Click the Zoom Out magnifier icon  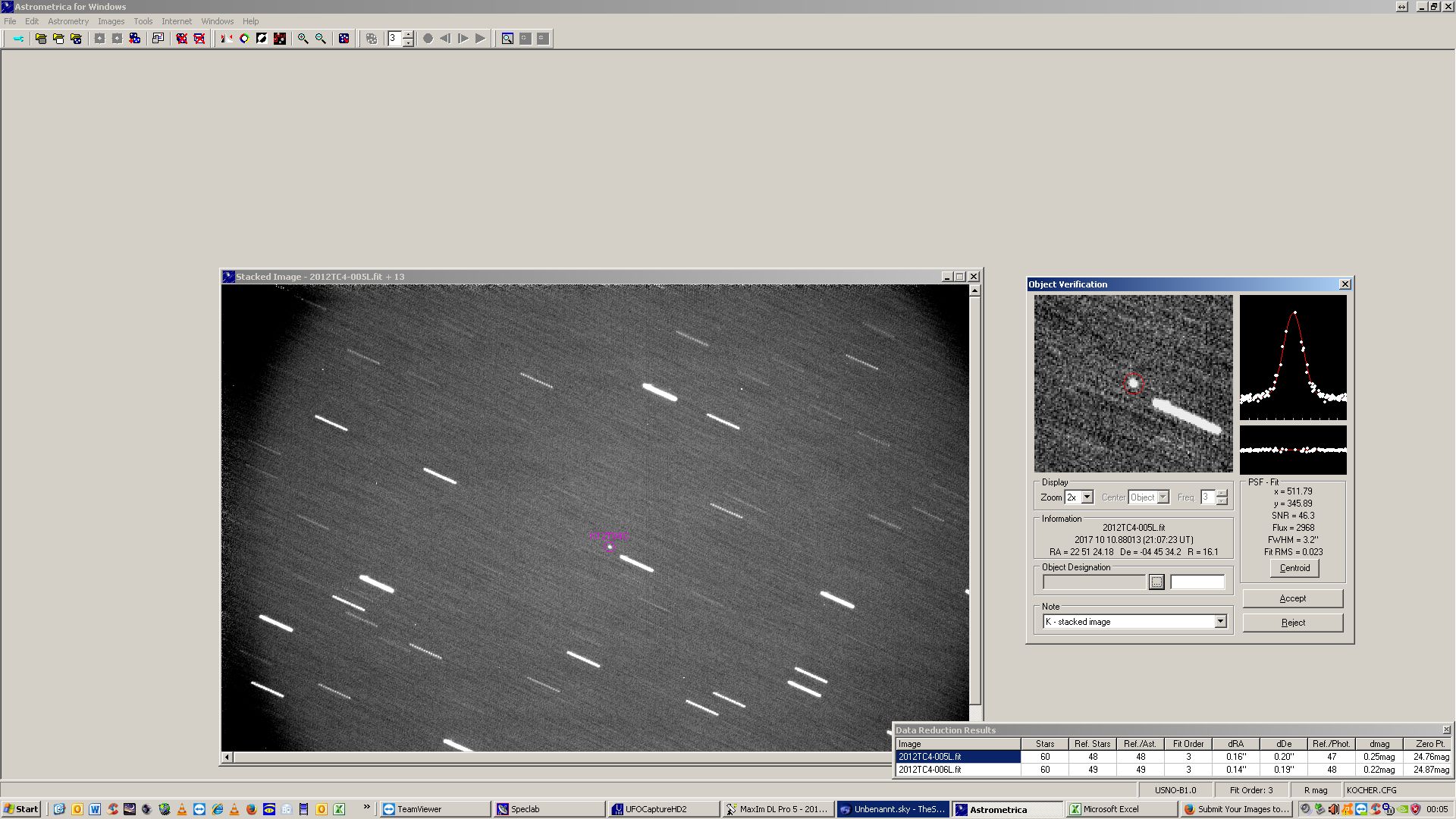tap(321, 39)
